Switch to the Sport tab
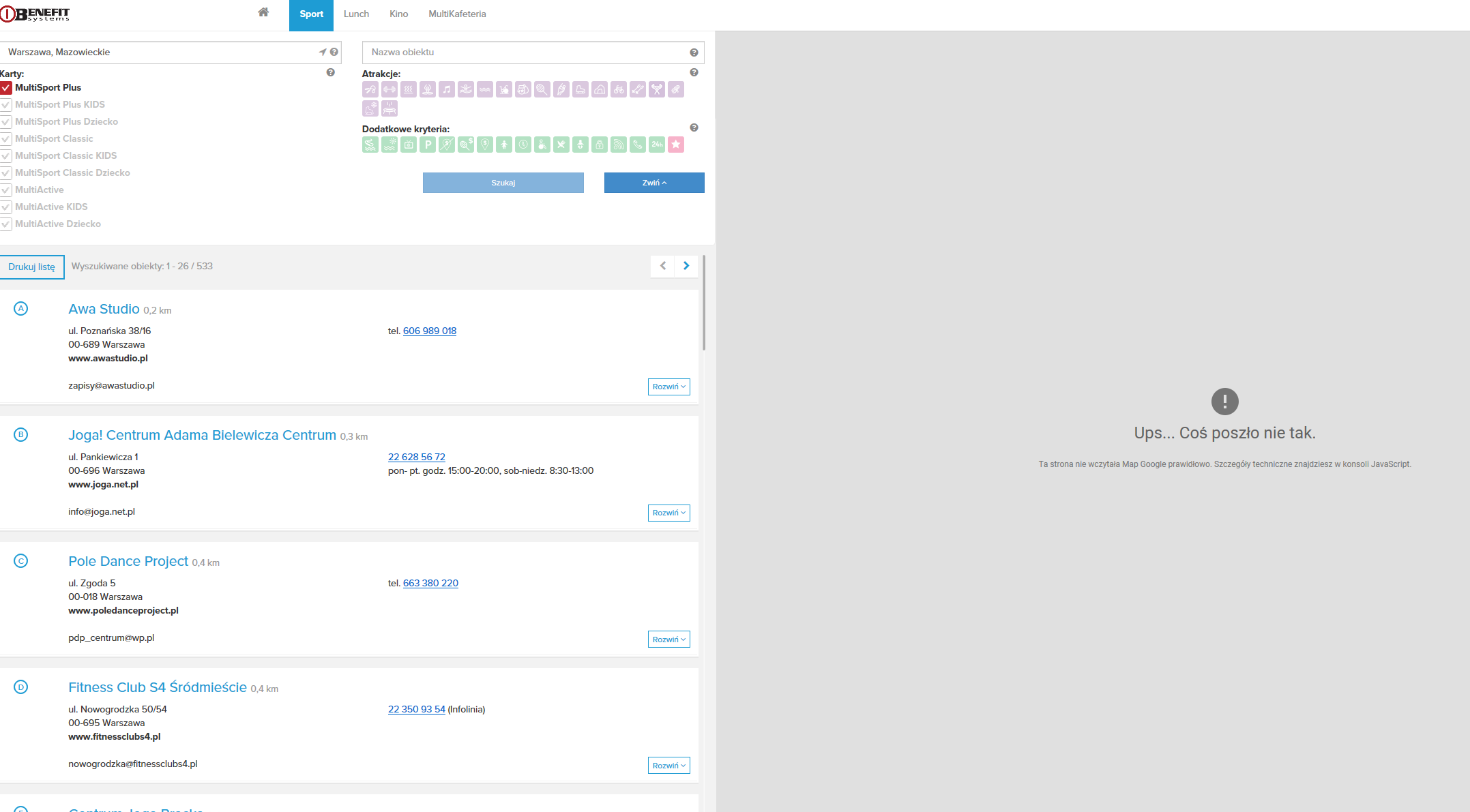Viewport: 1470px width, 812px height. pos(311,14)
